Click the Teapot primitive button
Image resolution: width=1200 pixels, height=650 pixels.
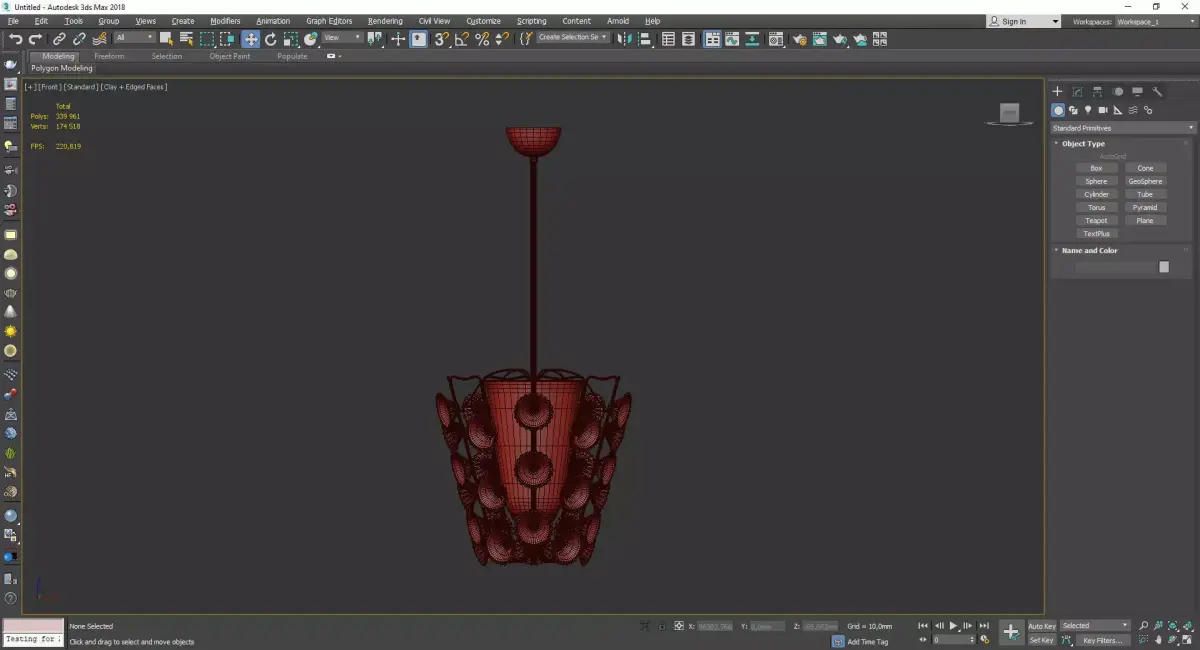click(1096, 221)
